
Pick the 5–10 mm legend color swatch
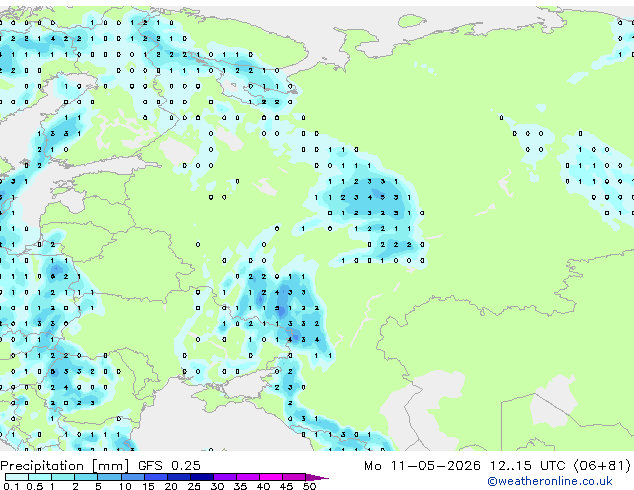point(109,477)
